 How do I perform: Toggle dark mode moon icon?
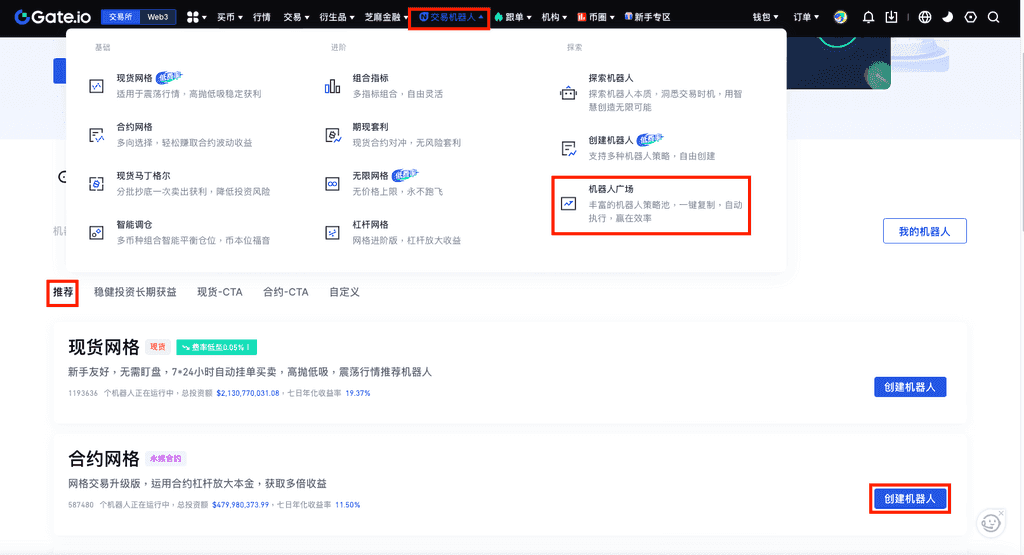[948, 18]
